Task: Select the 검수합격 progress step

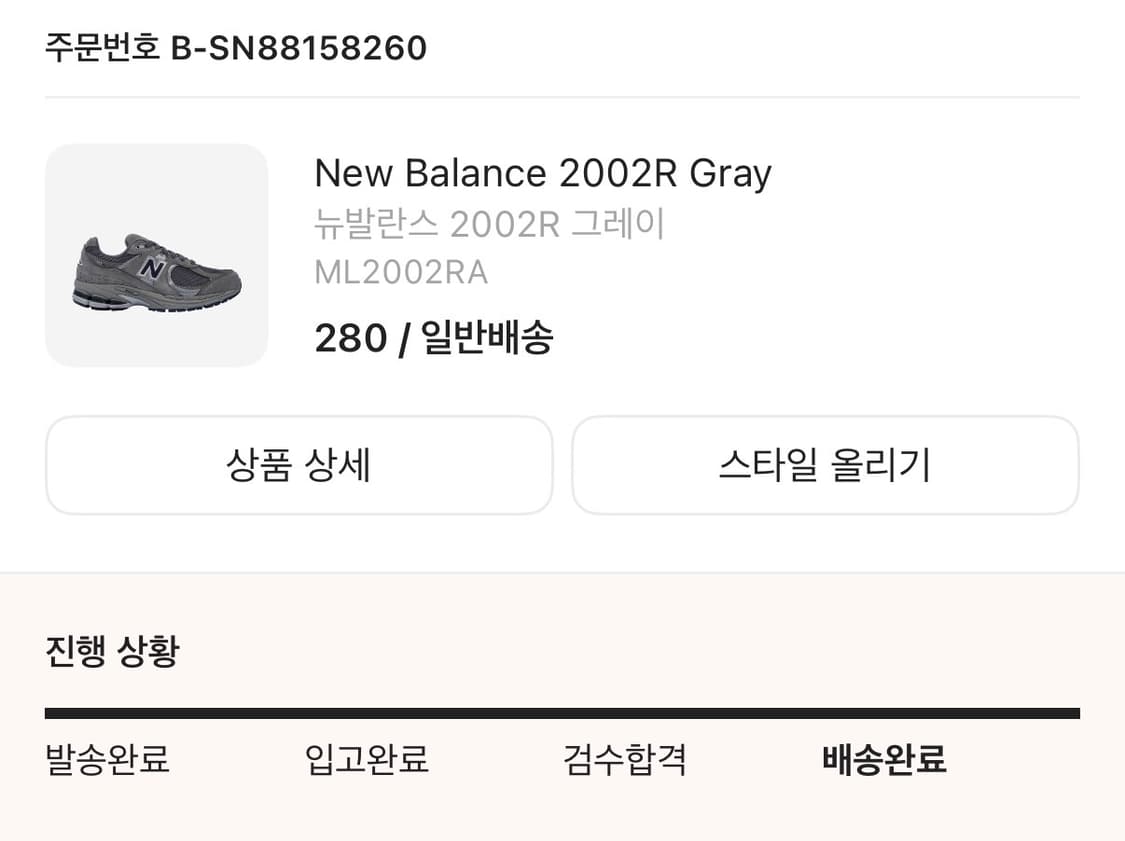Action: [x=625, y=759]
